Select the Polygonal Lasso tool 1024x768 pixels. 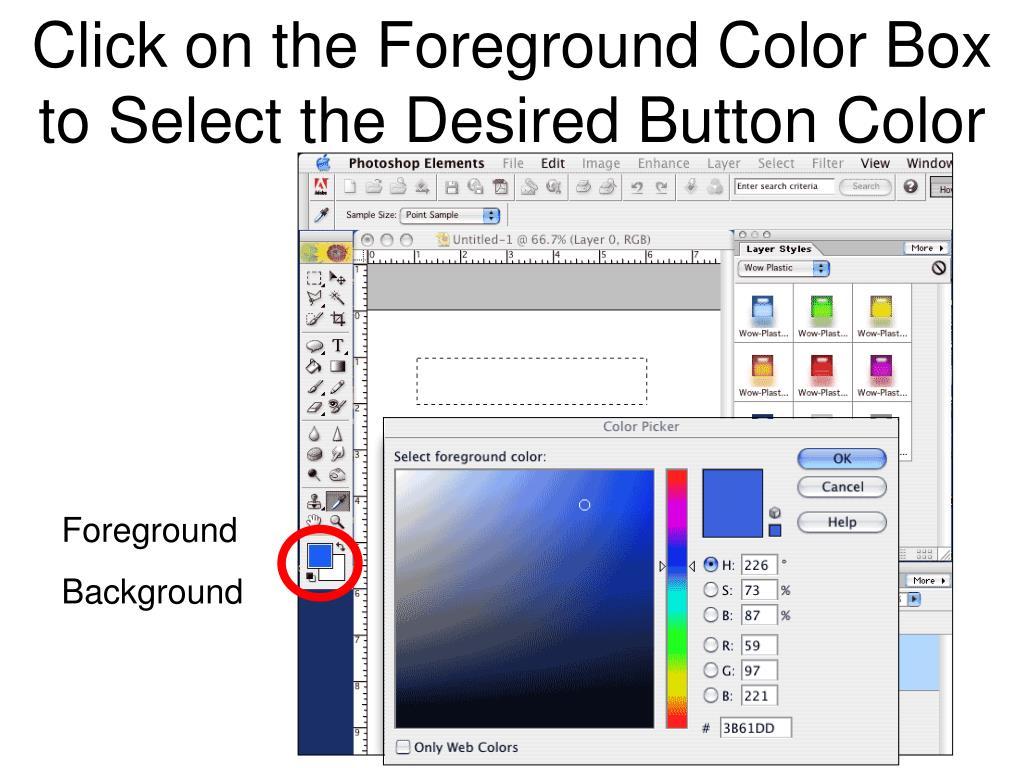(x=315, y=298)
